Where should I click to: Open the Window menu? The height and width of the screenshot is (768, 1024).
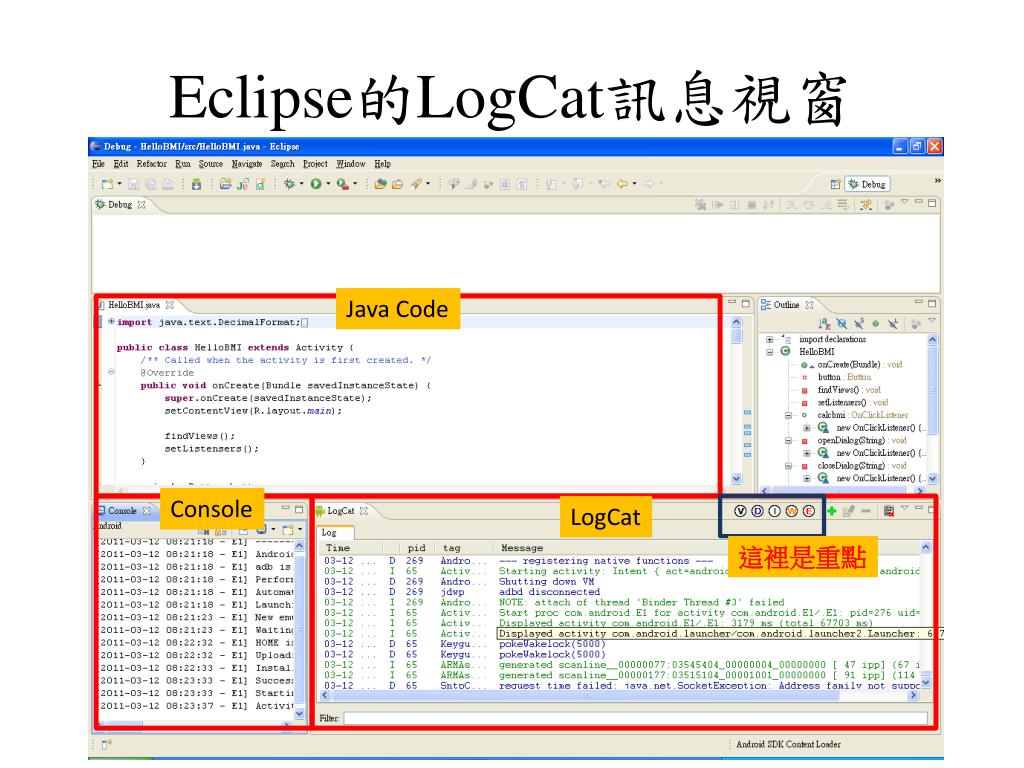tap(351, 164)
